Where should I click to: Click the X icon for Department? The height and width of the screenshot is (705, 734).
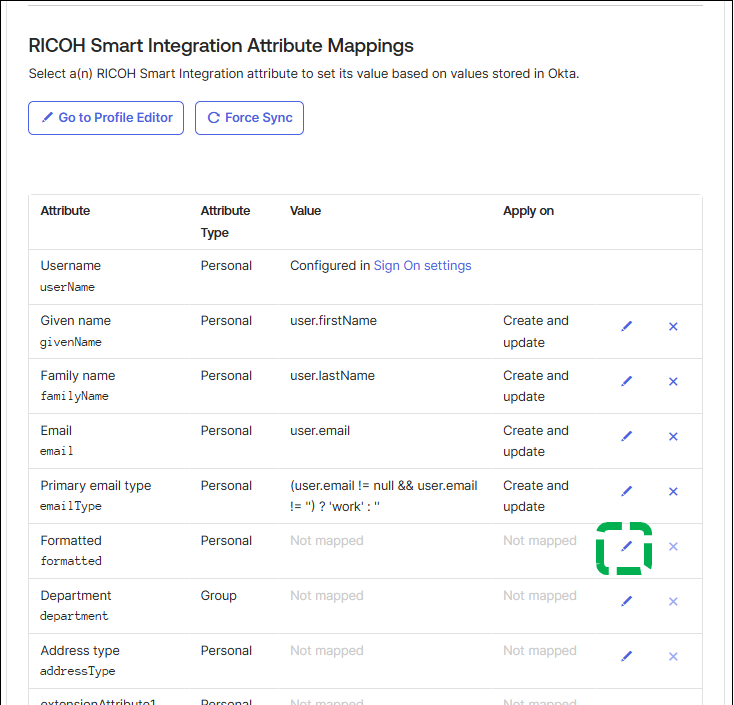[673, 602]
